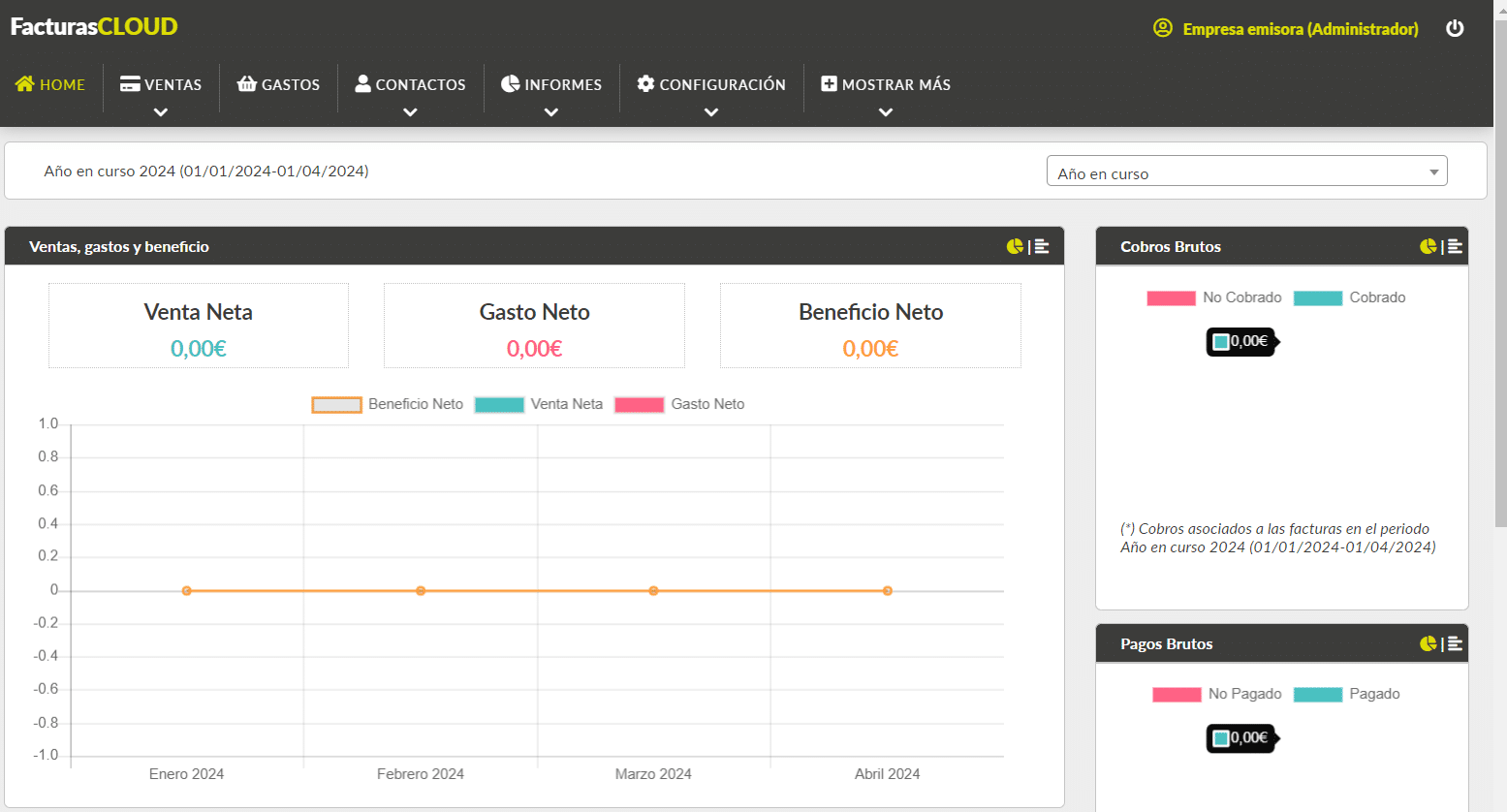Switch Cobros Brutos to list view icon
1507x812 pixels.
click(1455, 246)
